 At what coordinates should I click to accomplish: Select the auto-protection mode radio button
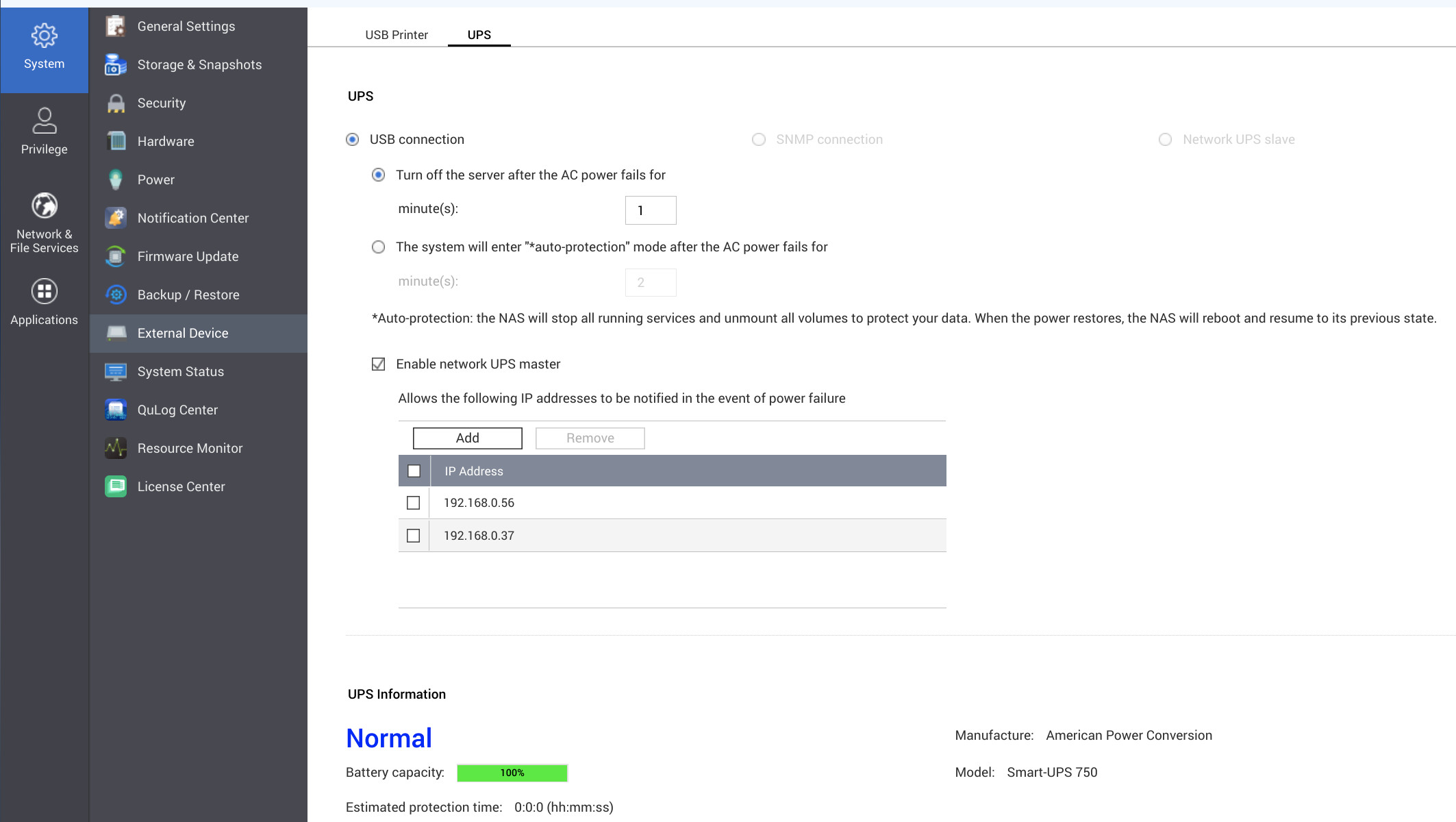(378, 247)
